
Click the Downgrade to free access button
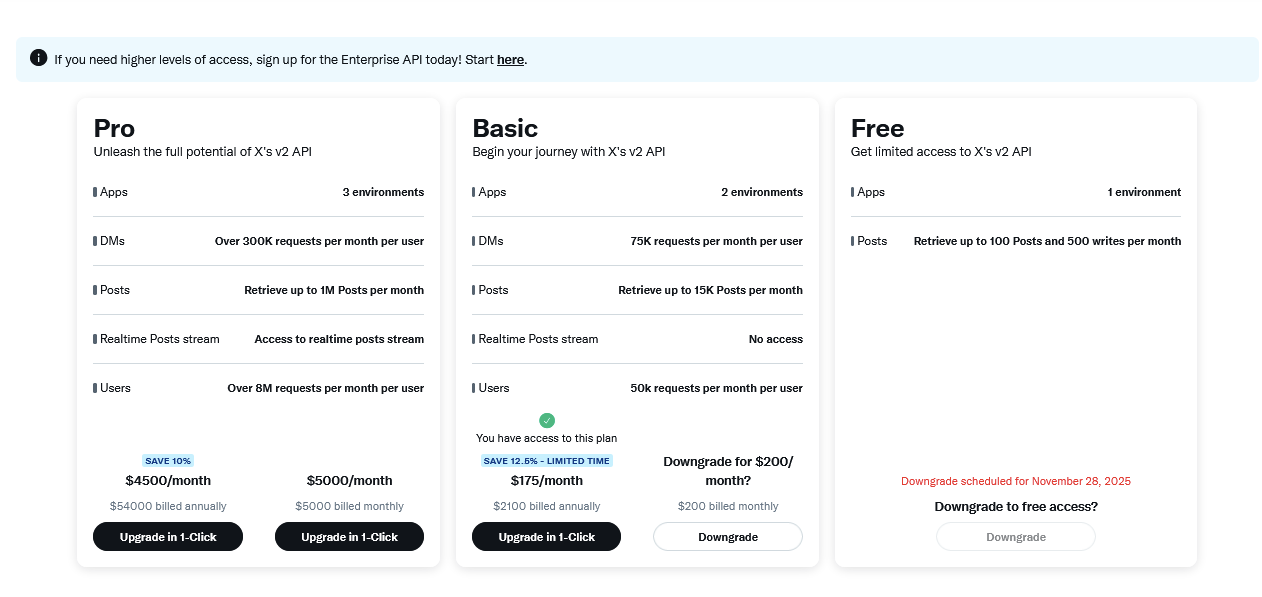click(1015, 536)
